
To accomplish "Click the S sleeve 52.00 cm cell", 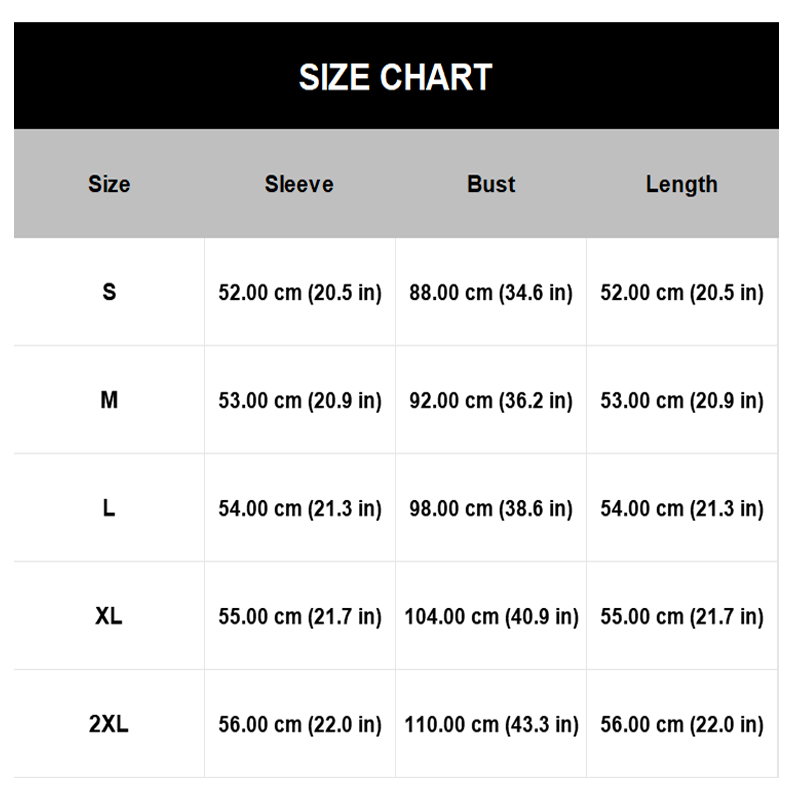I will (x=300, y=293).
